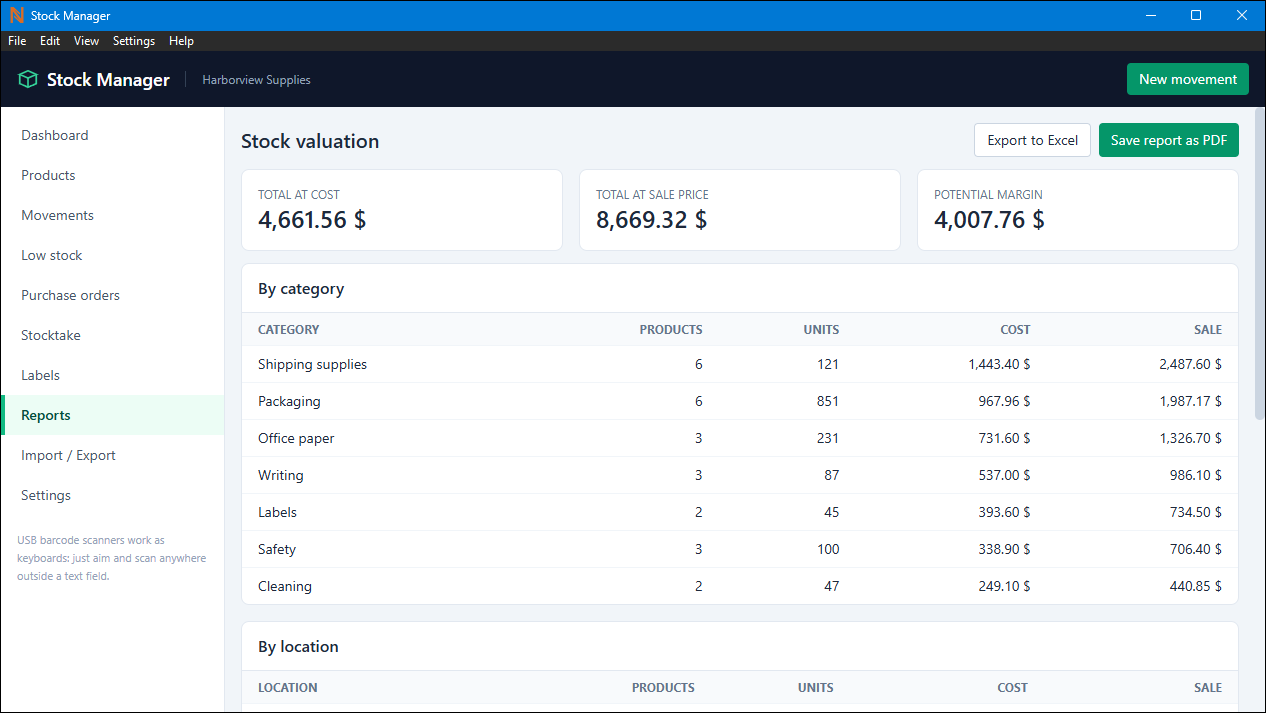
Task: Click the SALE header in By category table
Action: [x=1207, y=329]
